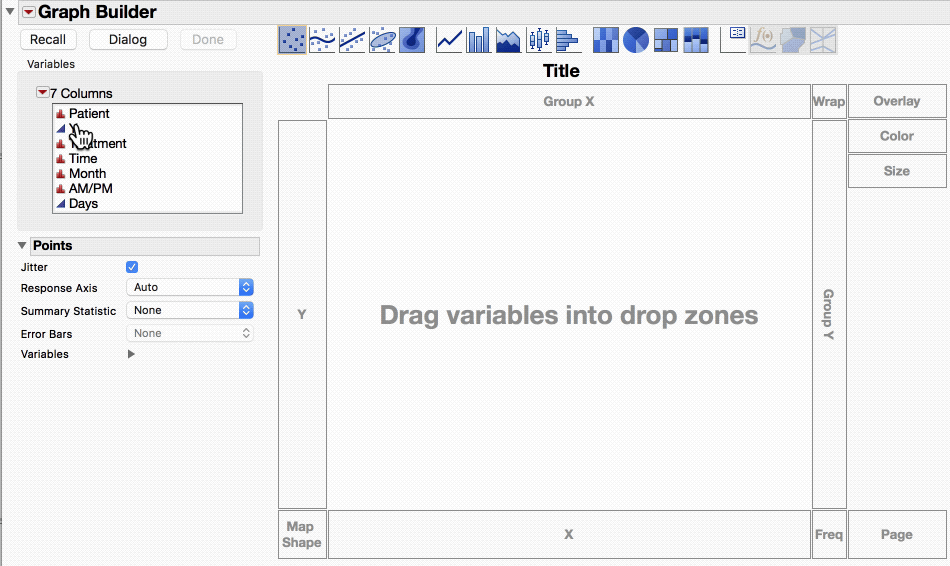Open the Response Axis dropdown
950x566 pixels.
click(x=190, y=287)
